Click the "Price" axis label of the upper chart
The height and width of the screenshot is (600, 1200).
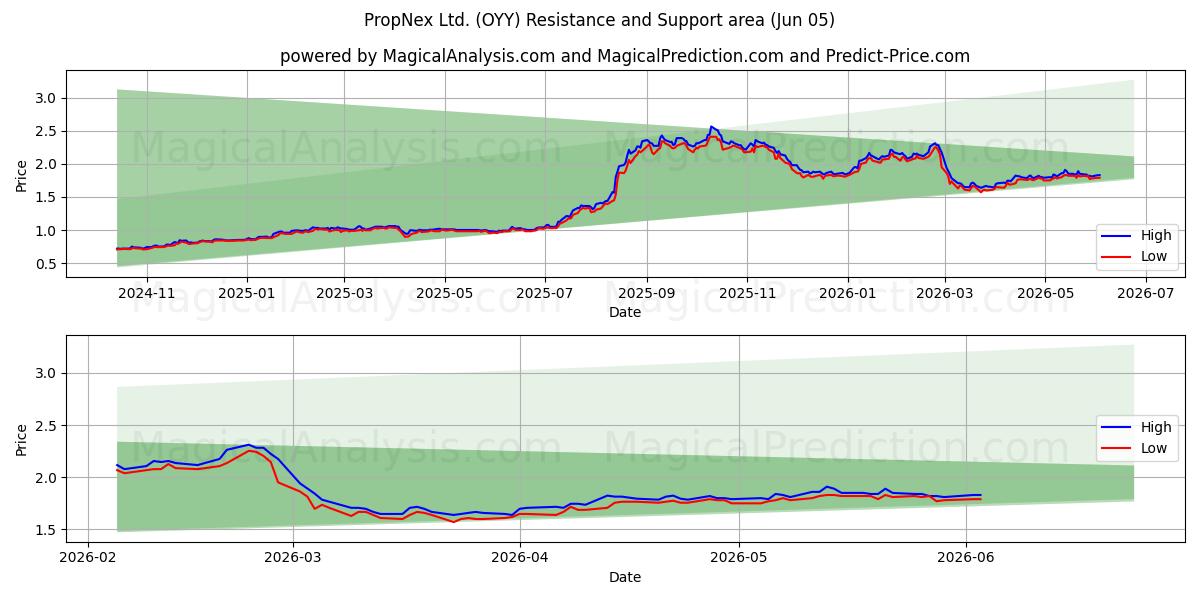(22, 173)
